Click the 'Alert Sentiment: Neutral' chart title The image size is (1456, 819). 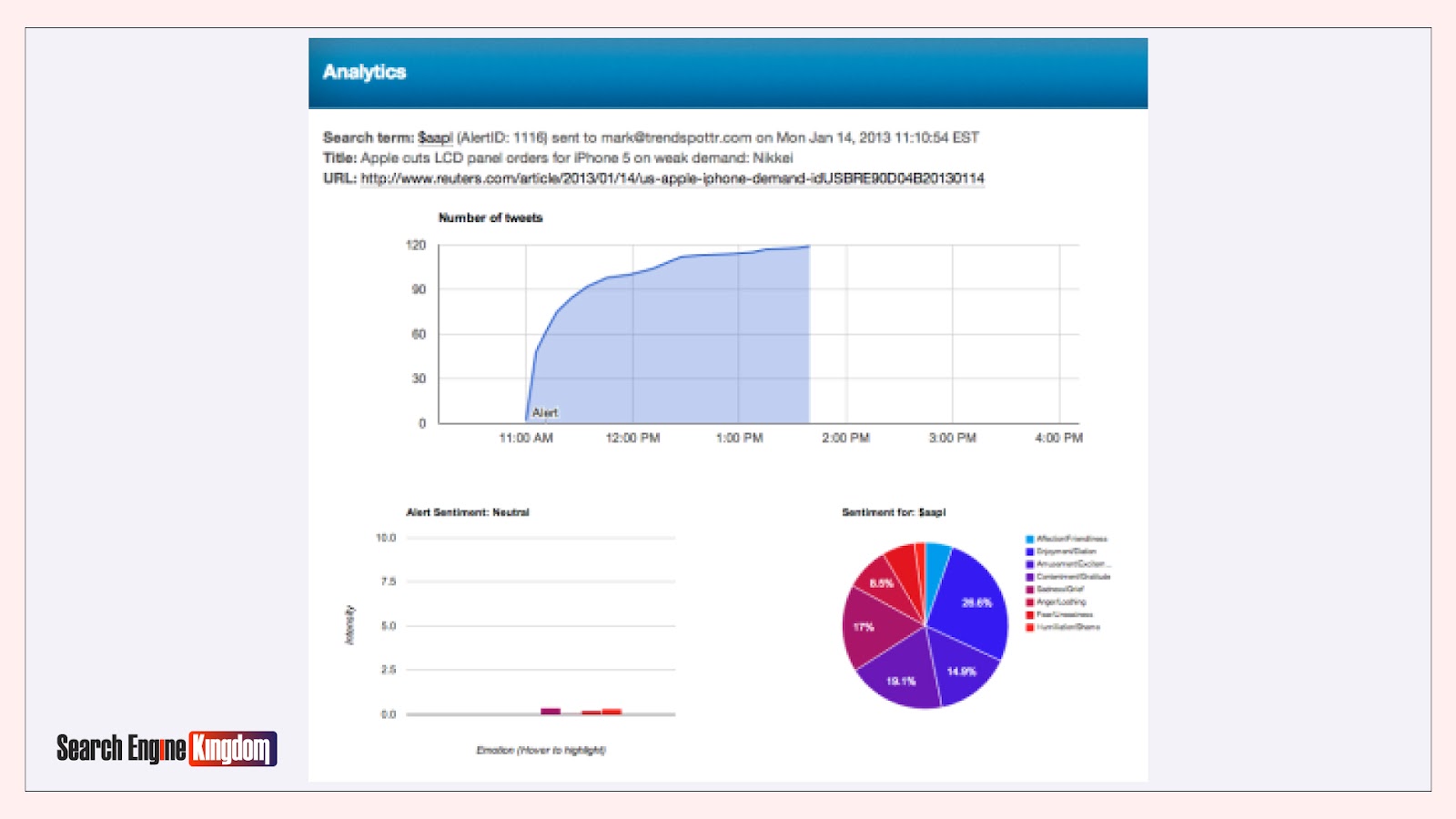click(468, 512)
